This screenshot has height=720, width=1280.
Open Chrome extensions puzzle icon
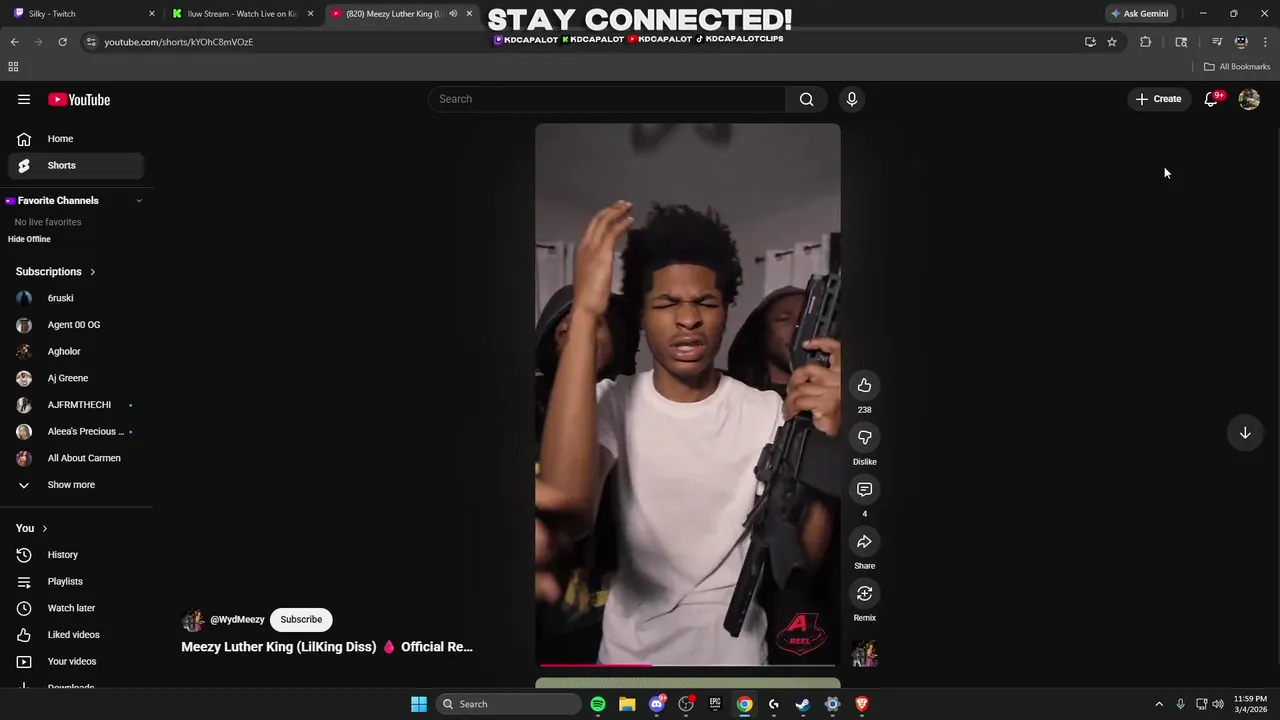click(x=1146, y=42)
